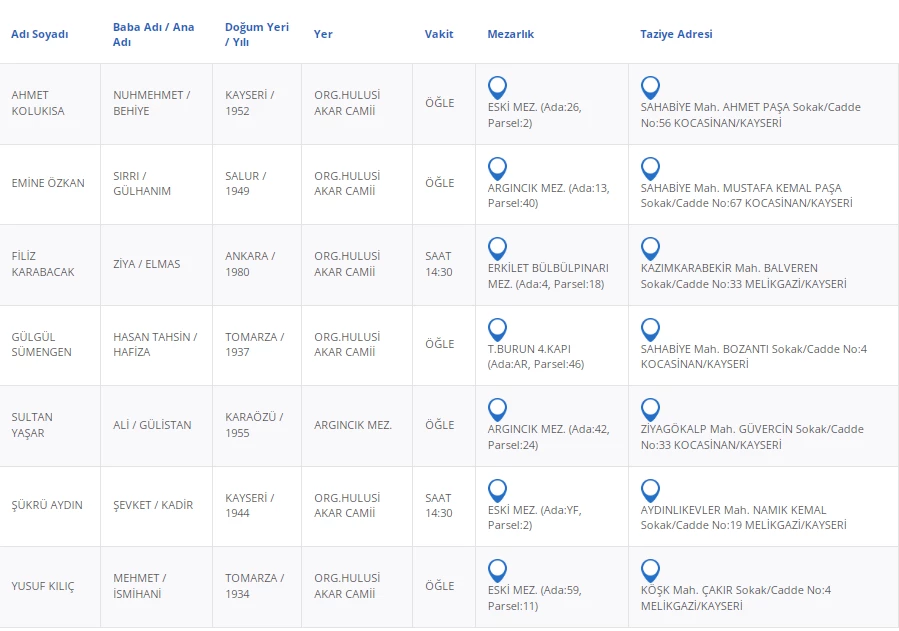Image resolution: width=899 pixels, height=631 pixels.
Task: Click the Vakit column header
Action: tap(439, 34)
